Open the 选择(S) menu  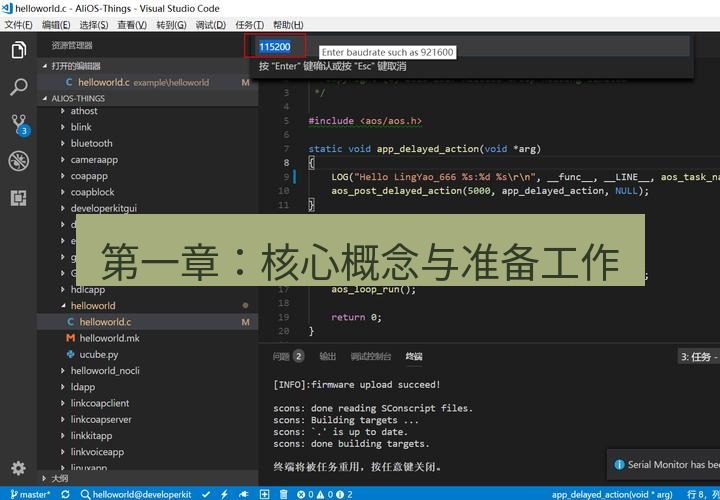[x=94, y=25]
